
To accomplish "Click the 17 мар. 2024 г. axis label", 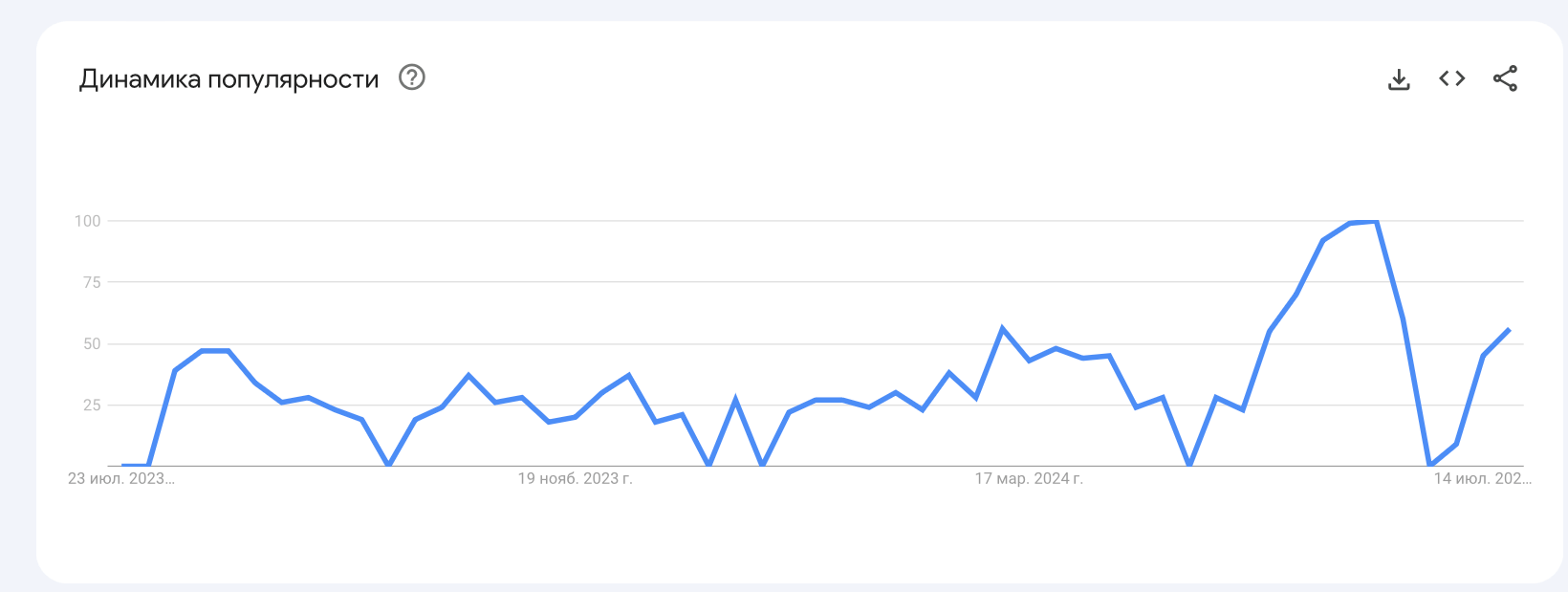I will [1029, 478].
